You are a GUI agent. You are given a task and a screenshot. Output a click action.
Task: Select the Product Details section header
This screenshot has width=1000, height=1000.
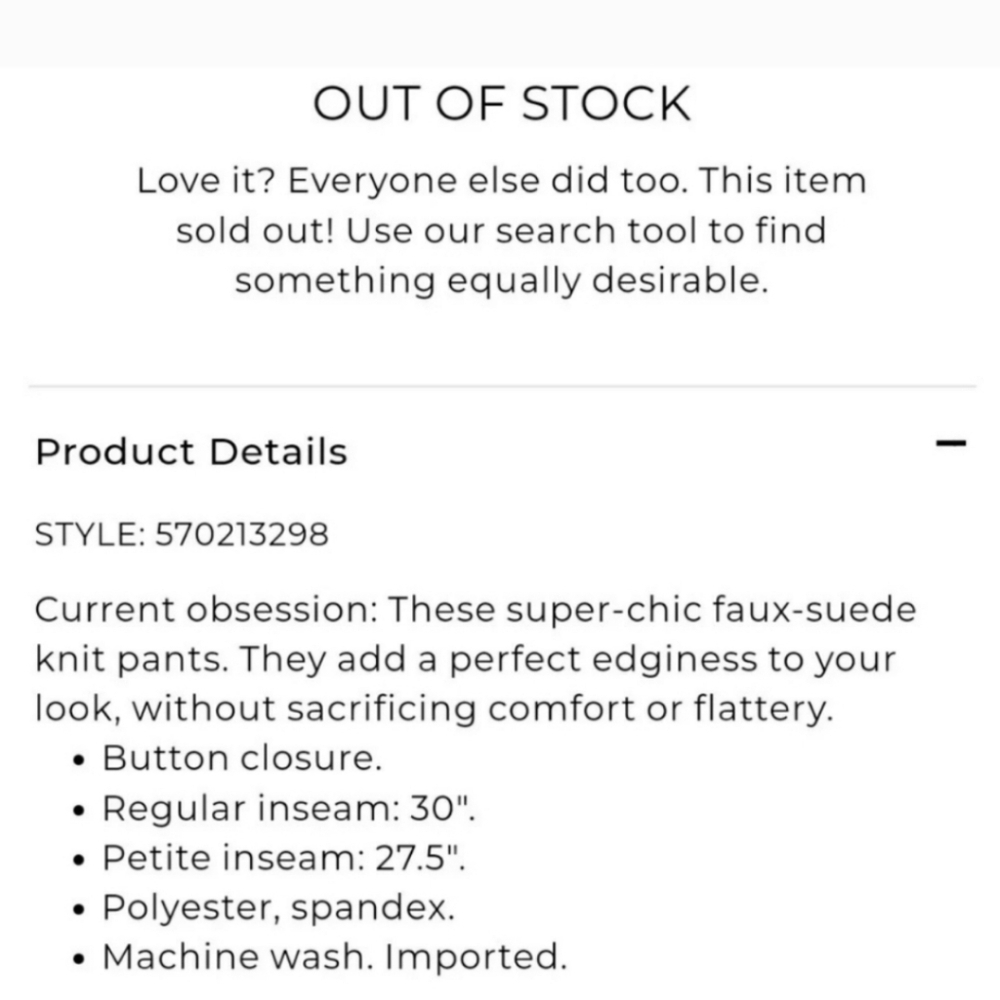point(191,452)
